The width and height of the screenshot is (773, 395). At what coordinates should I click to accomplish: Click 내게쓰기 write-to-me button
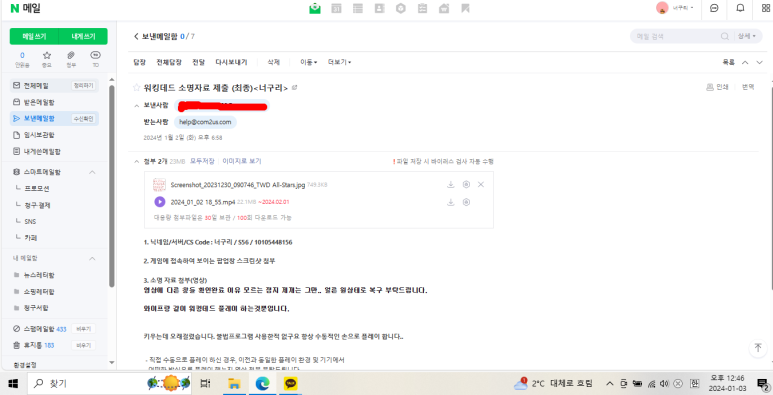pyautogui.click(x=83, y=36)
